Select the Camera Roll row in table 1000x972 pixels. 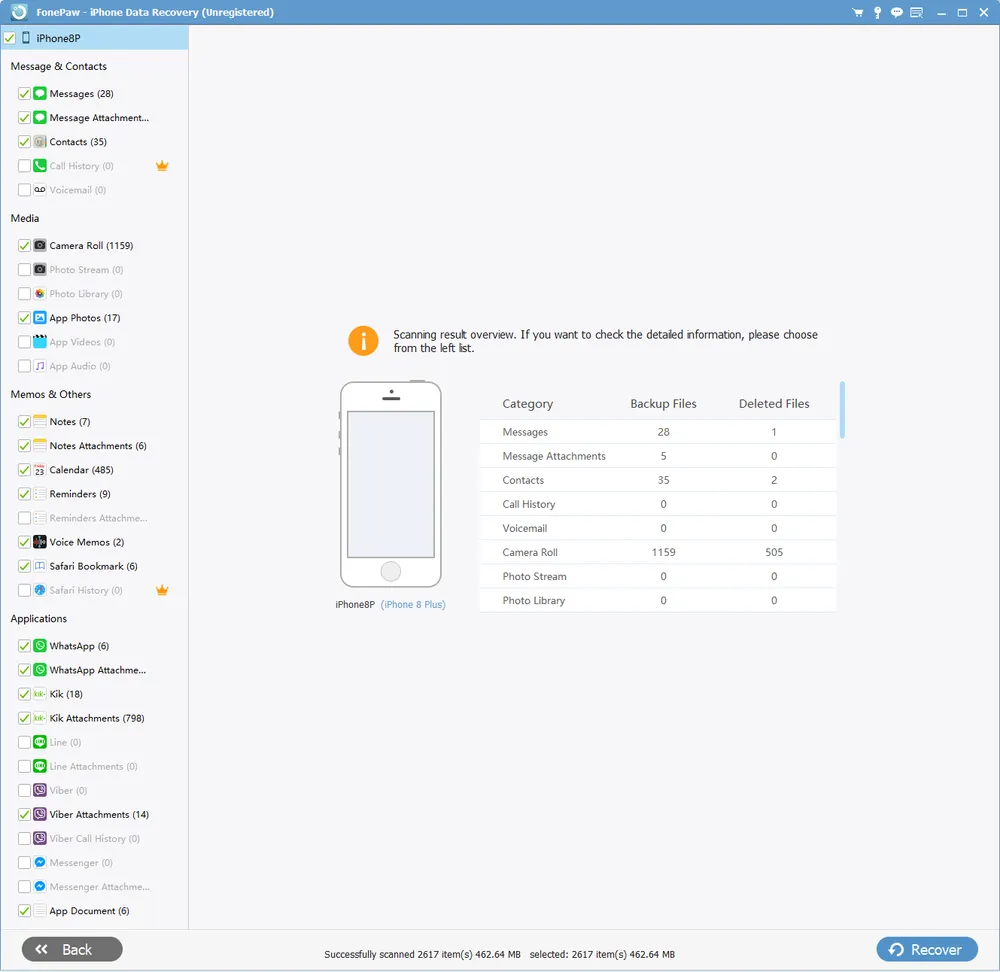click(x=658, y=552)
